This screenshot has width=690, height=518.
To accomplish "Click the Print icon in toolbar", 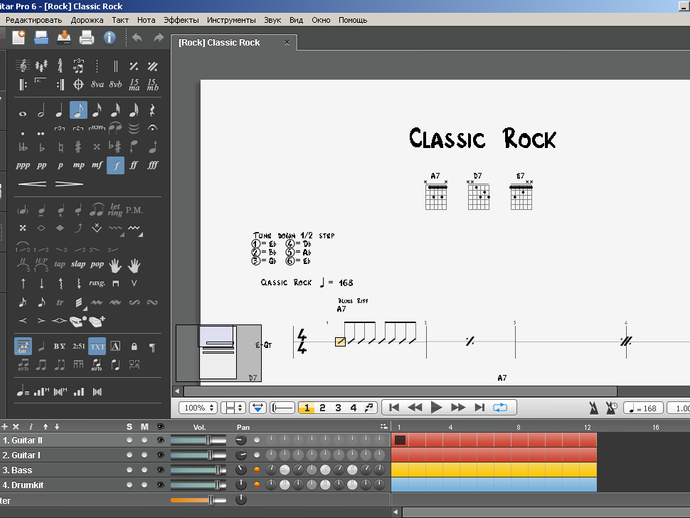I will pyautogui.click(x=86, y=38).
